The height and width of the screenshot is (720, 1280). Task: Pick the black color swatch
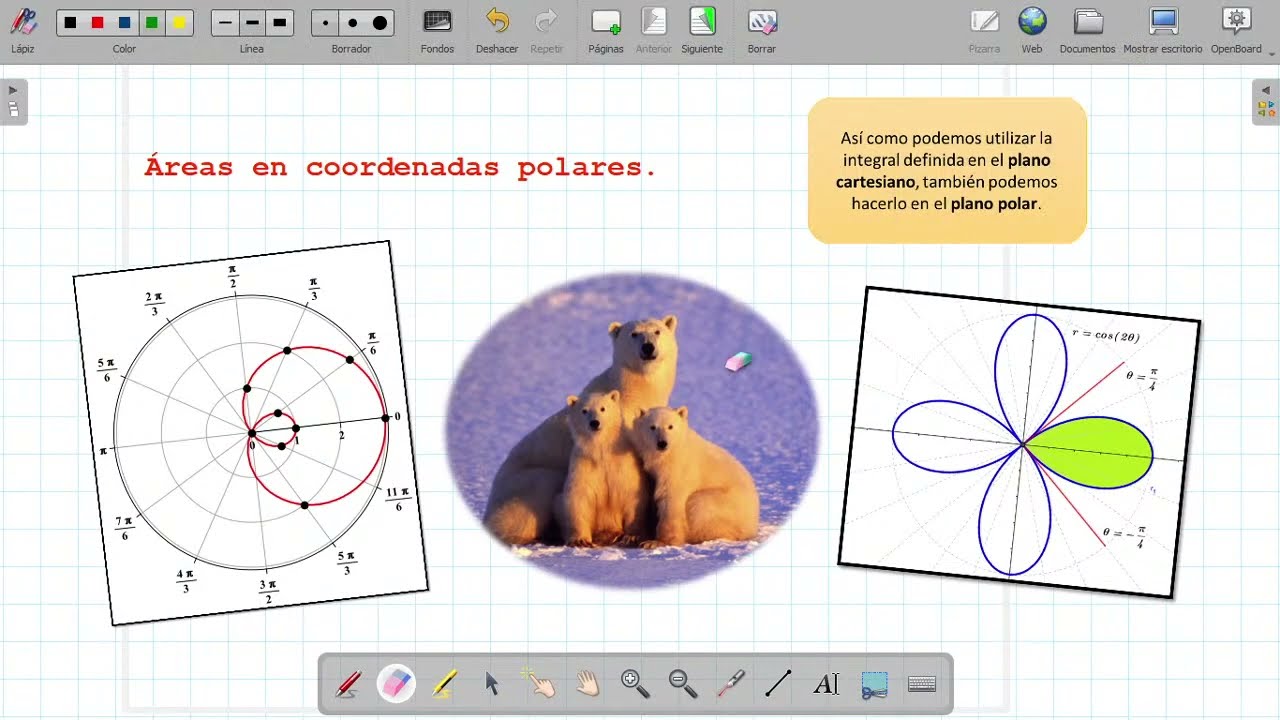coord(70,22)
